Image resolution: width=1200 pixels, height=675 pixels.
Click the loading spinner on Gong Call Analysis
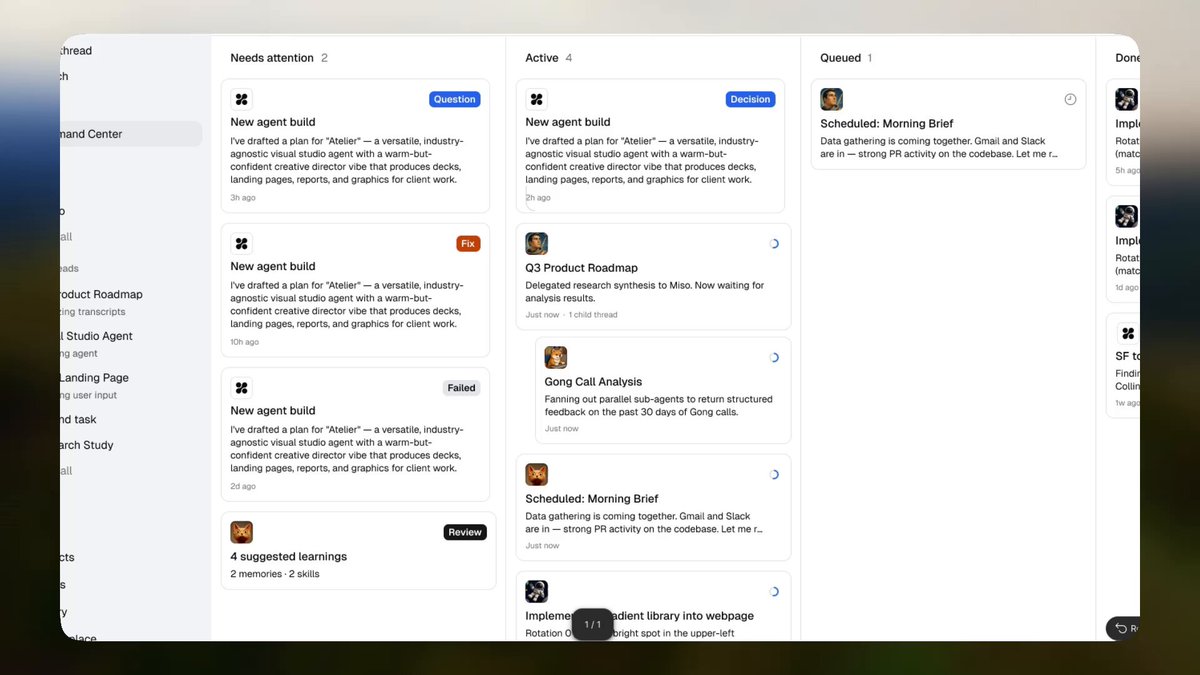pyautogui.click(x=774, y=357)
